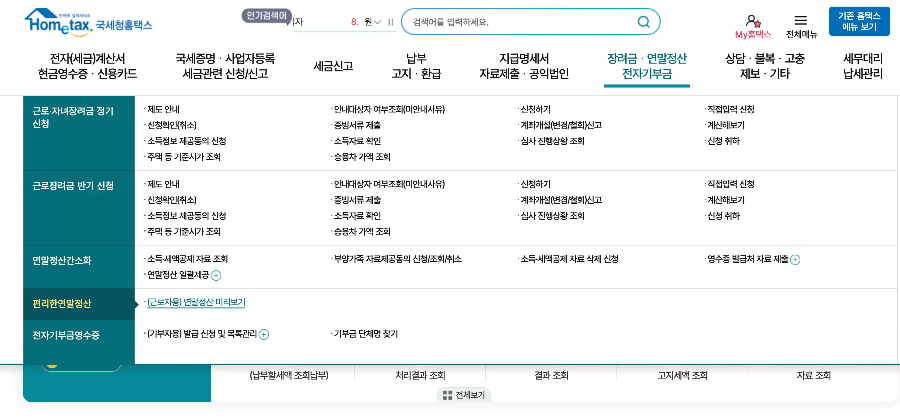Screen dimensions: 900x419
Task: Open 소득·세액공제 자료 조회 link
Action: tap(188, 259)
